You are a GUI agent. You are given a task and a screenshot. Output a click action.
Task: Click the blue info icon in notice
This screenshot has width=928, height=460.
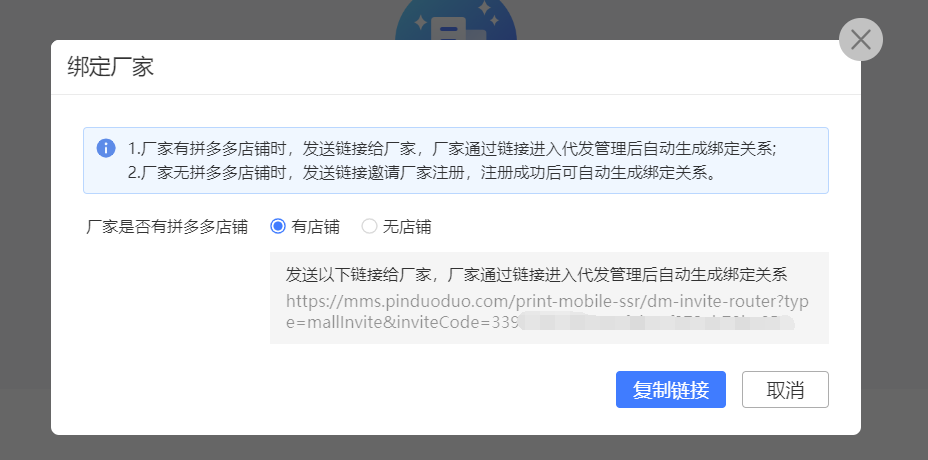[106, 148]
